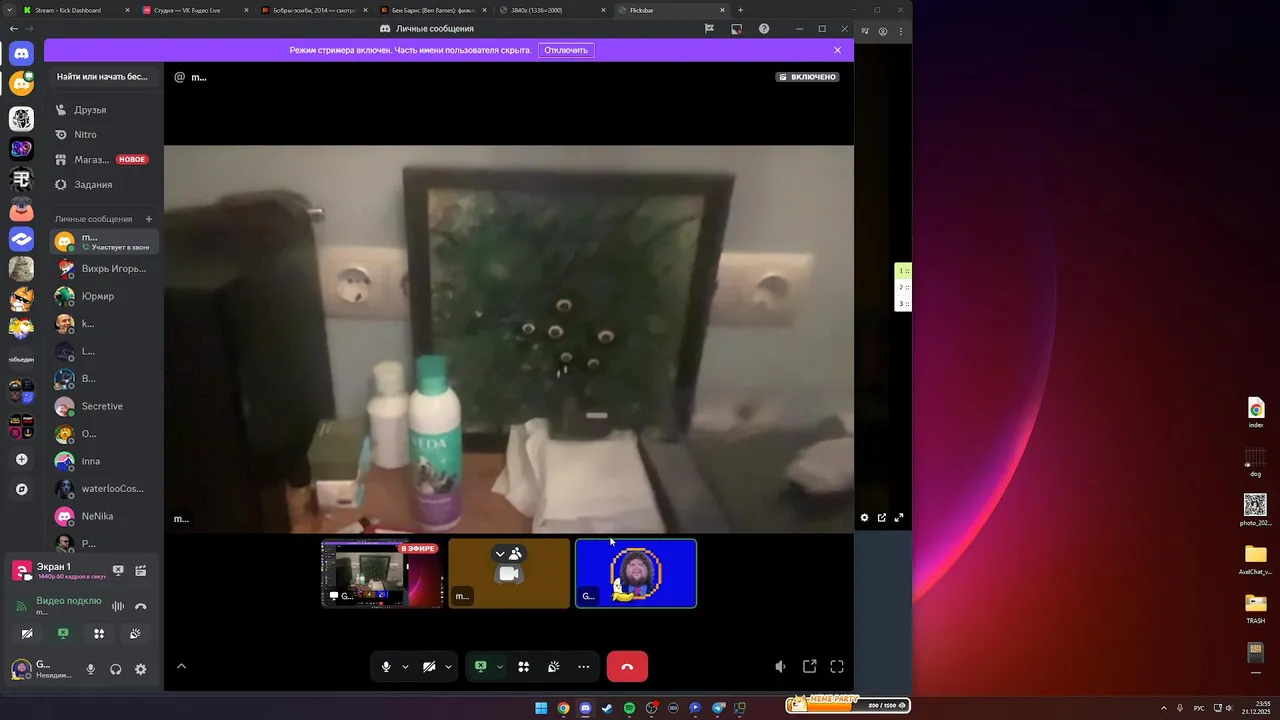Expand camera options arrow in call bar

coord(448,666)
